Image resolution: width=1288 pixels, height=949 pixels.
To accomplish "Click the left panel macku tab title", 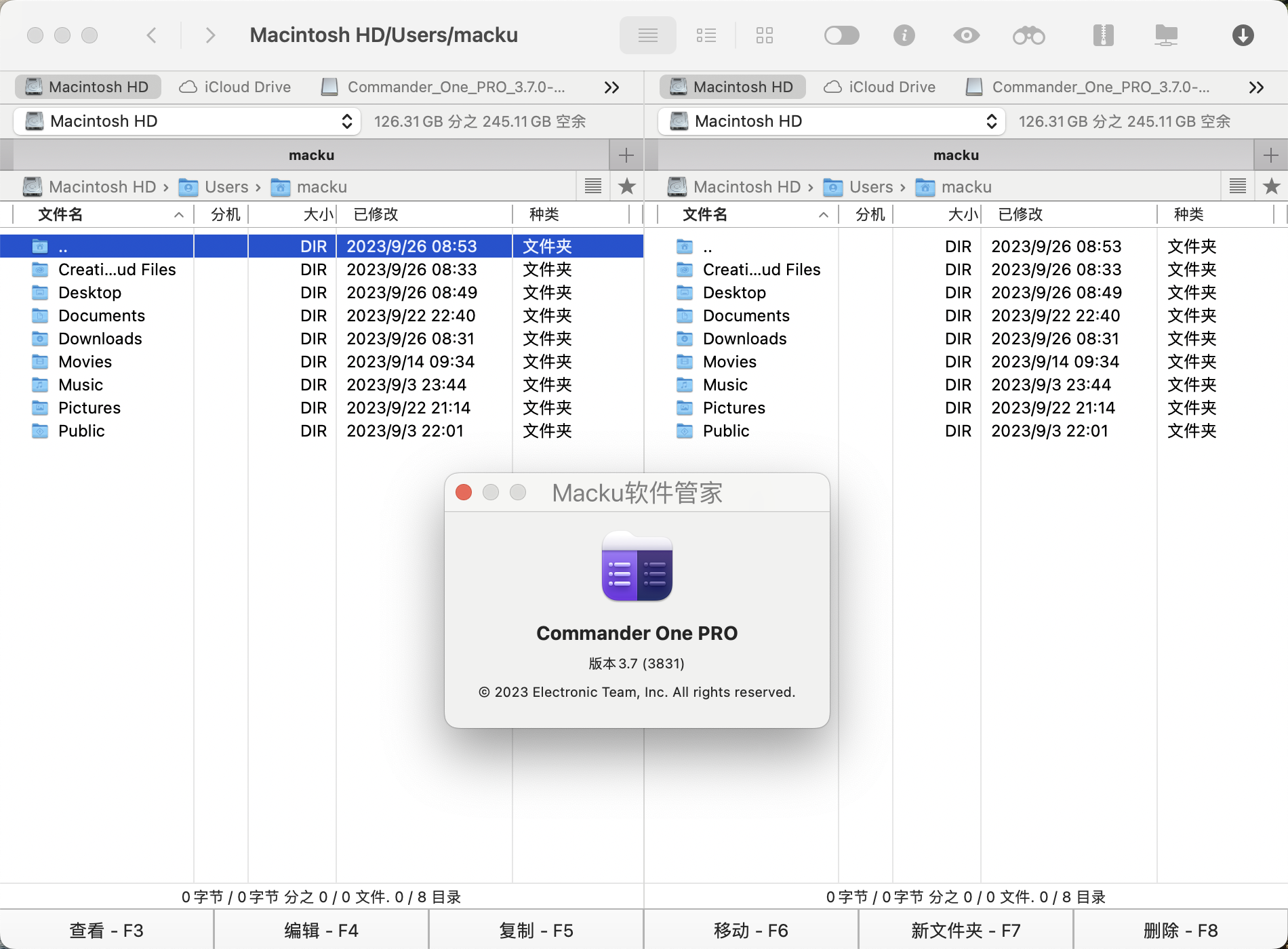I will pos(311,155).
